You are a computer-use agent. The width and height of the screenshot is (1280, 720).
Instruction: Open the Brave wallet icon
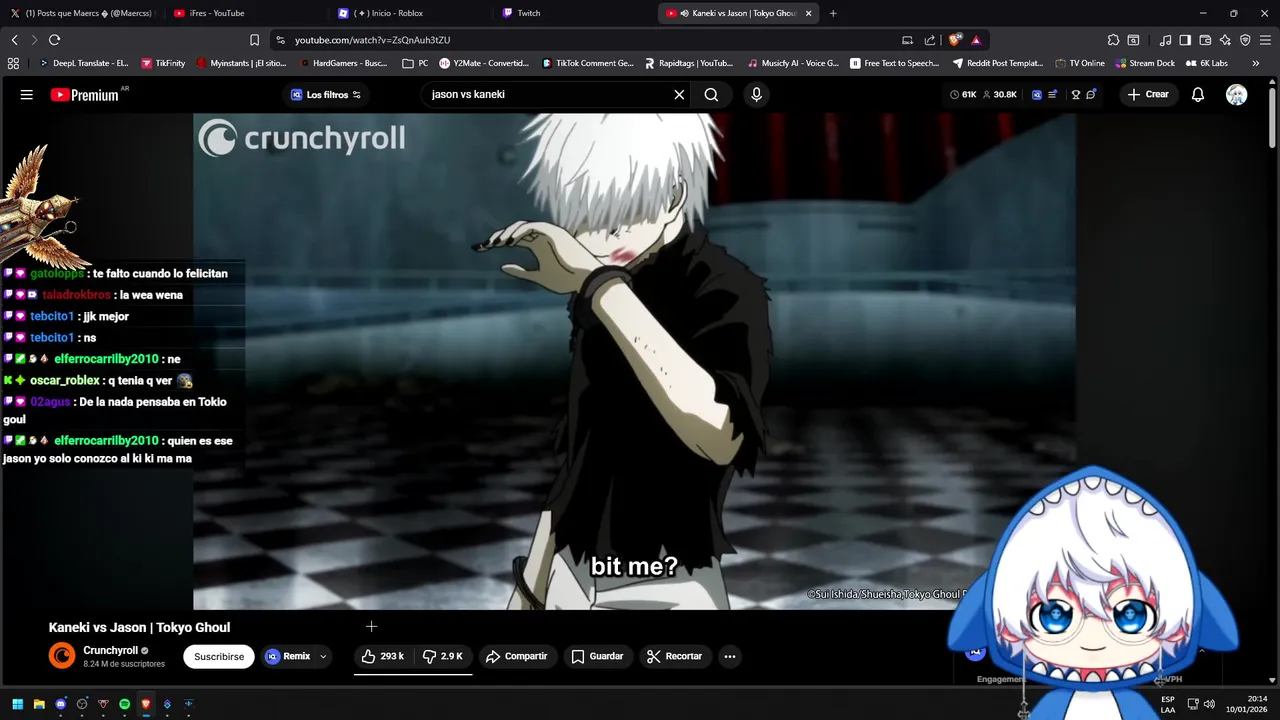1205,40
